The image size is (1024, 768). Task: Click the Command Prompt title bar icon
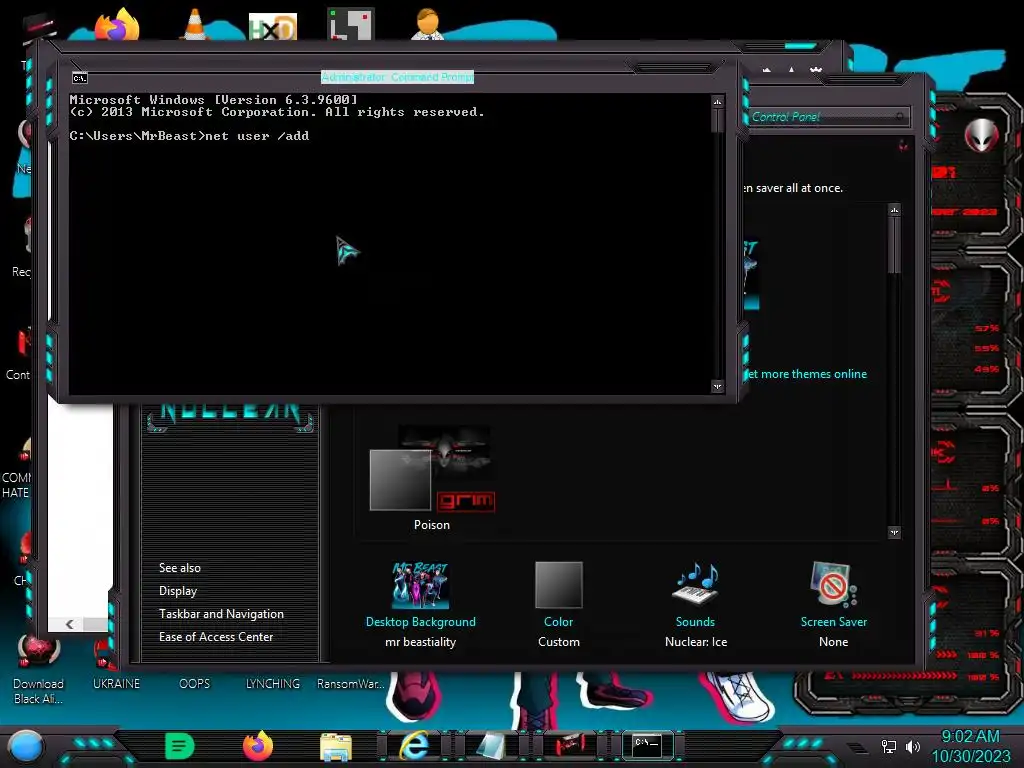[x=80, y=78]
